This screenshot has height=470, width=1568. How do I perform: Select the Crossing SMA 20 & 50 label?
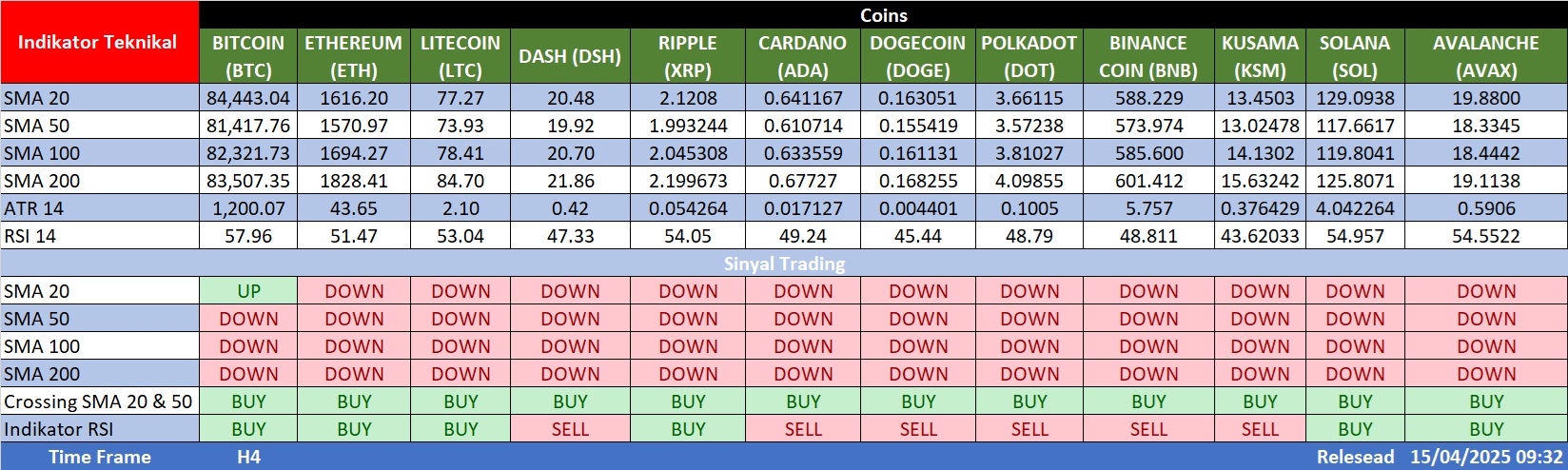(98, 401)
